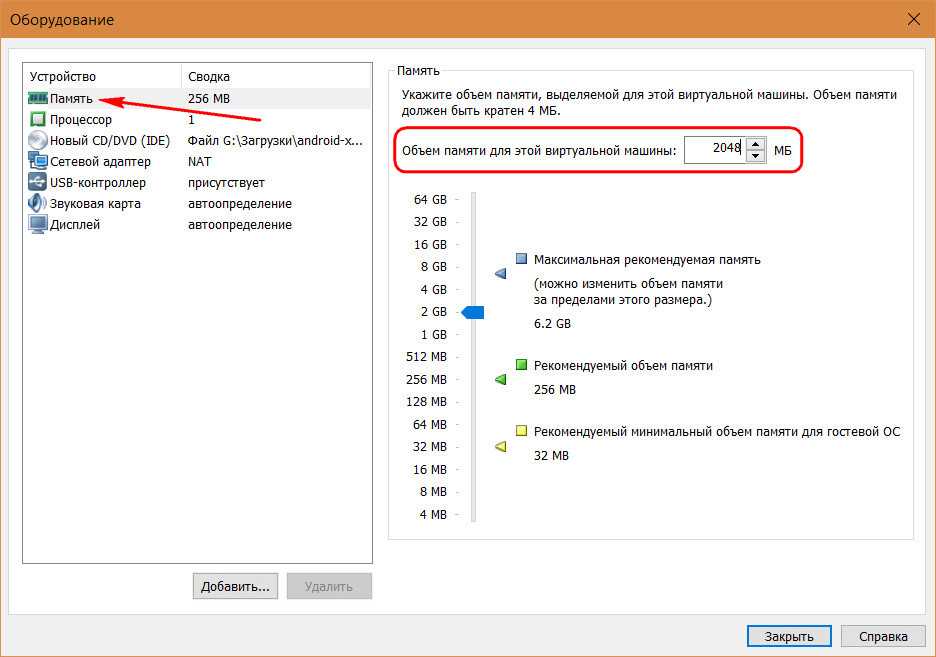The width and height of the screenshot is (936, 657).
Task: Click the Processor (Процессор) chip icon
Action: pos(38,120)
